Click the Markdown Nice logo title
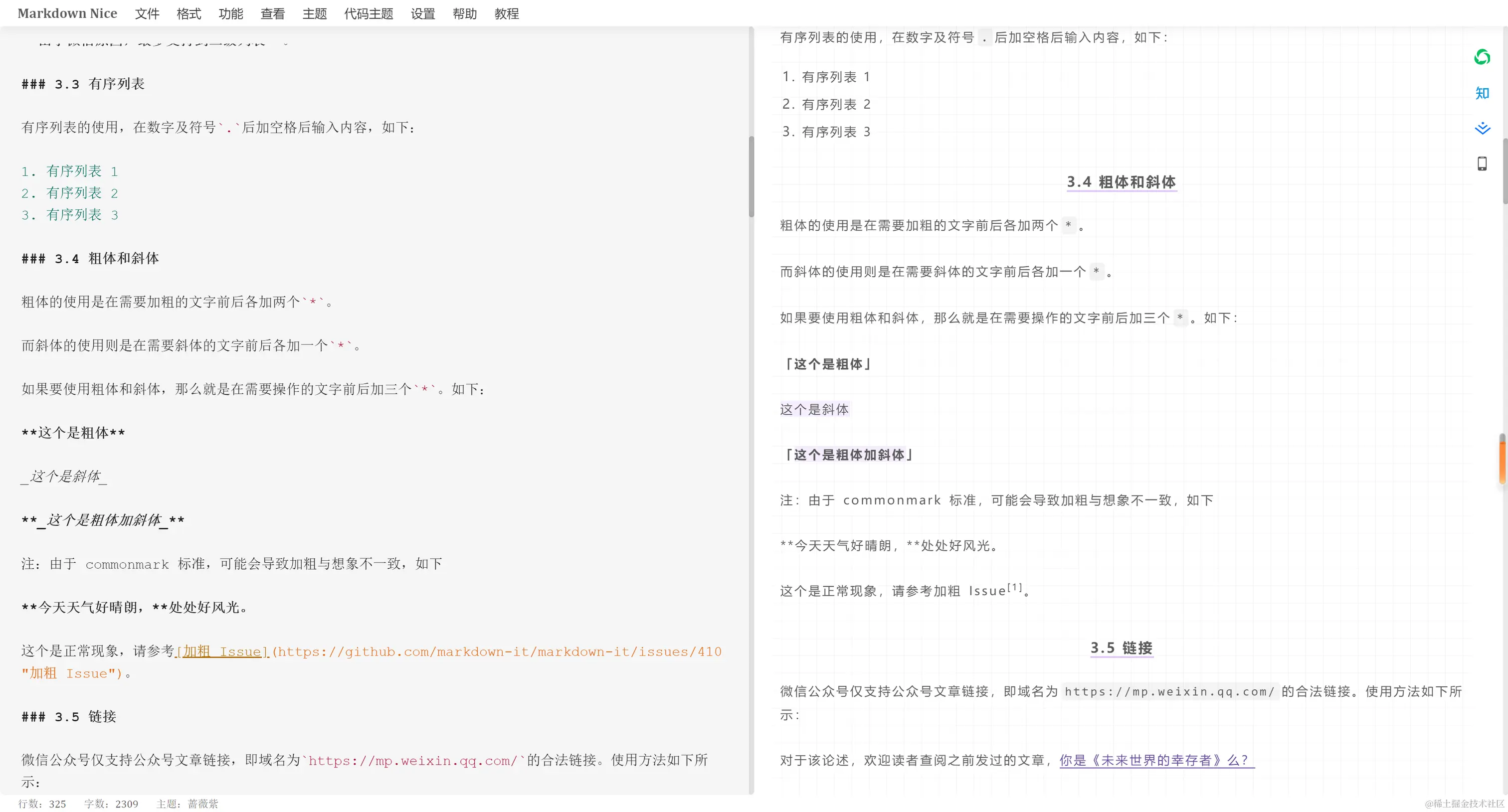Viewport: 1508px width, 812px height. point(67,13)
